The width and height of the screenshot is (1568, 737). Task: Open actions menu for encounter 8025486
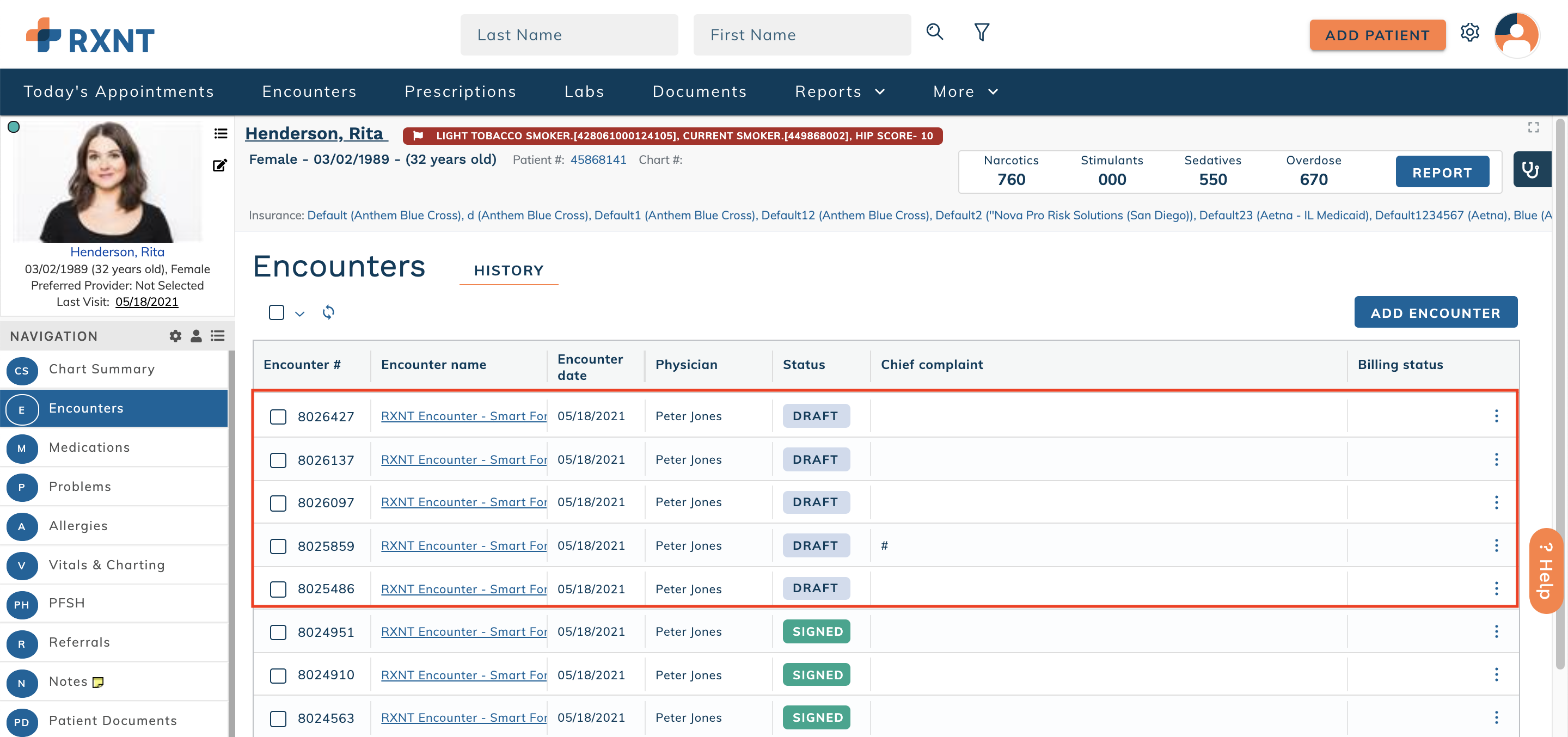[1496, 588]
